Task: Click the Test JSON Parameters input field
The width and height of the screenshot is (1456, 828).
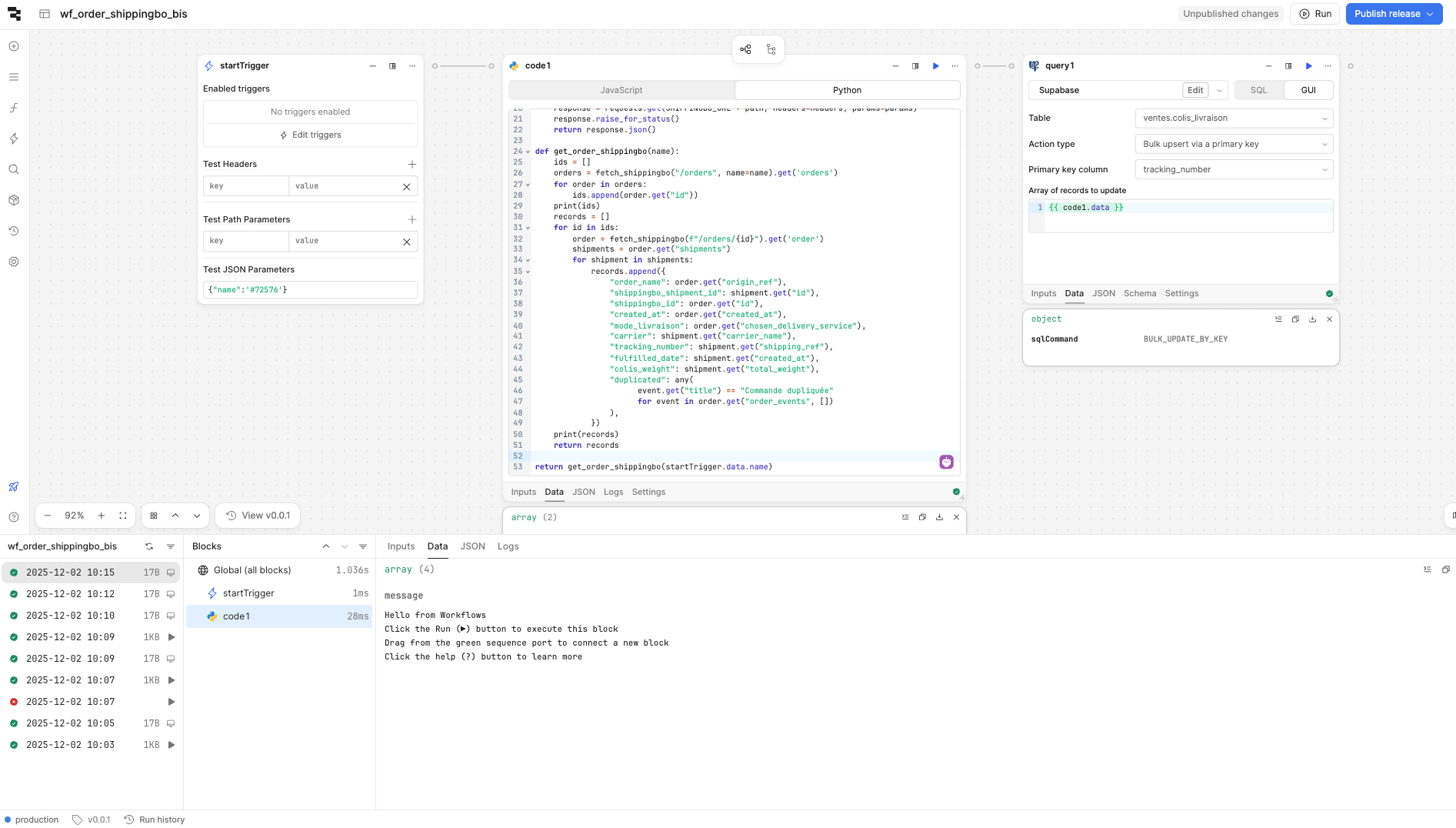Action: pyautogui.click(x=310, y=290)
